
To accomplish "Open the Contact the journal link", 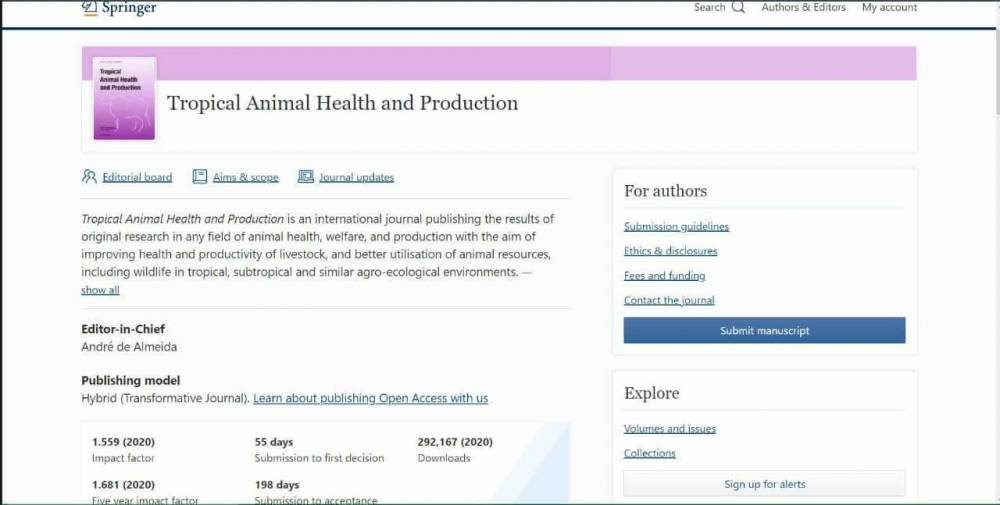I will (669, 300).
